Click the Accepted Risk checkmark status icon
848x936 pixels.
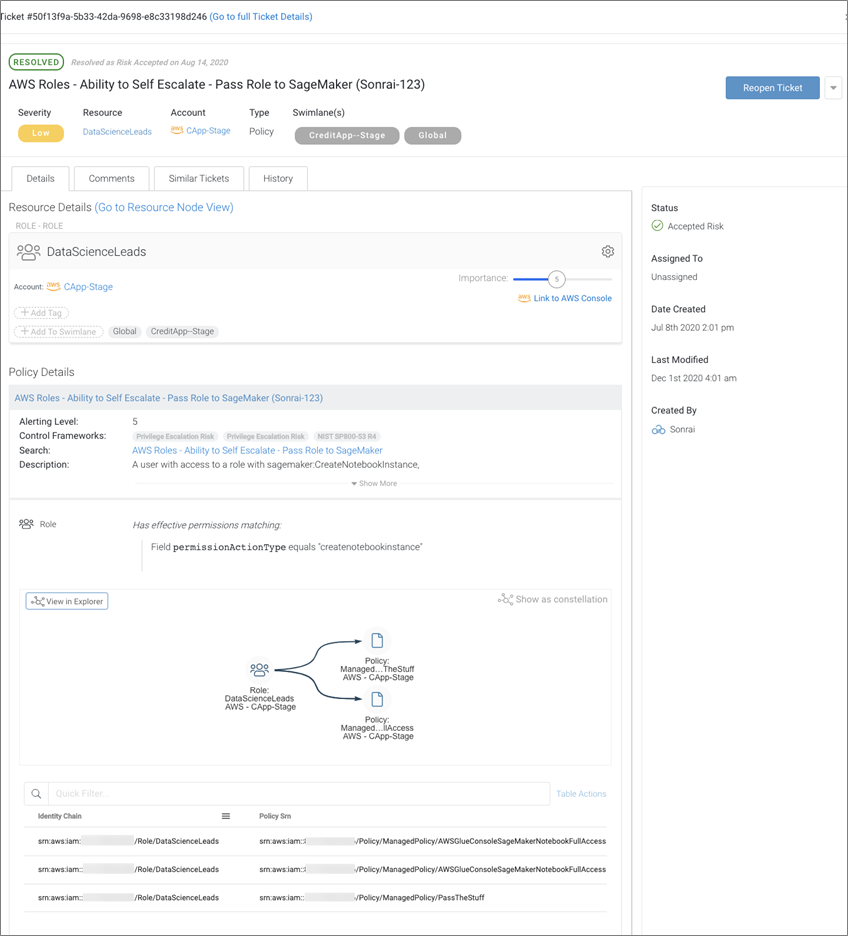pos(657,226)
